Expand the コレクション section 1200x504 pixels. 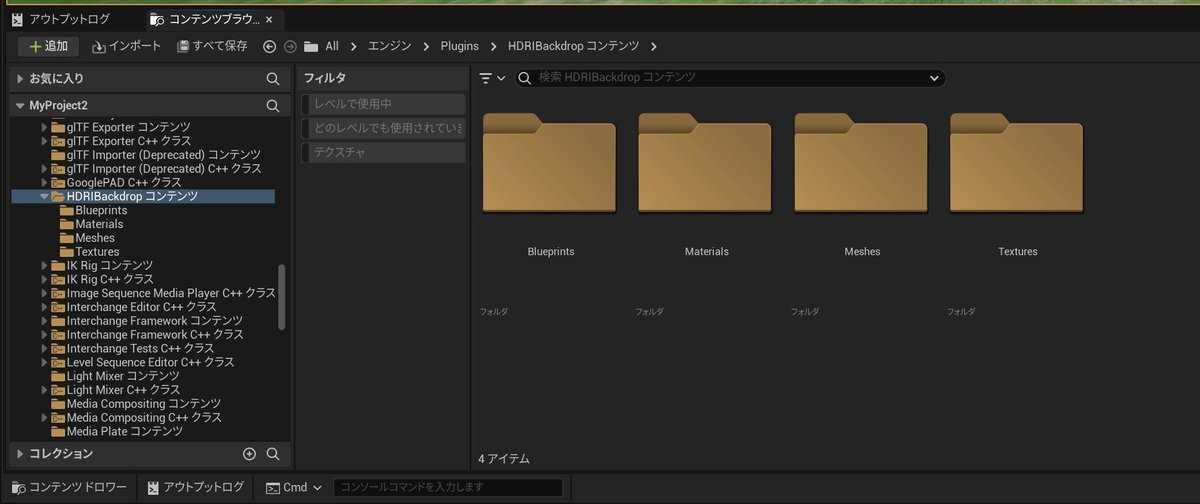pyautogui.click(x=20, y=454)
